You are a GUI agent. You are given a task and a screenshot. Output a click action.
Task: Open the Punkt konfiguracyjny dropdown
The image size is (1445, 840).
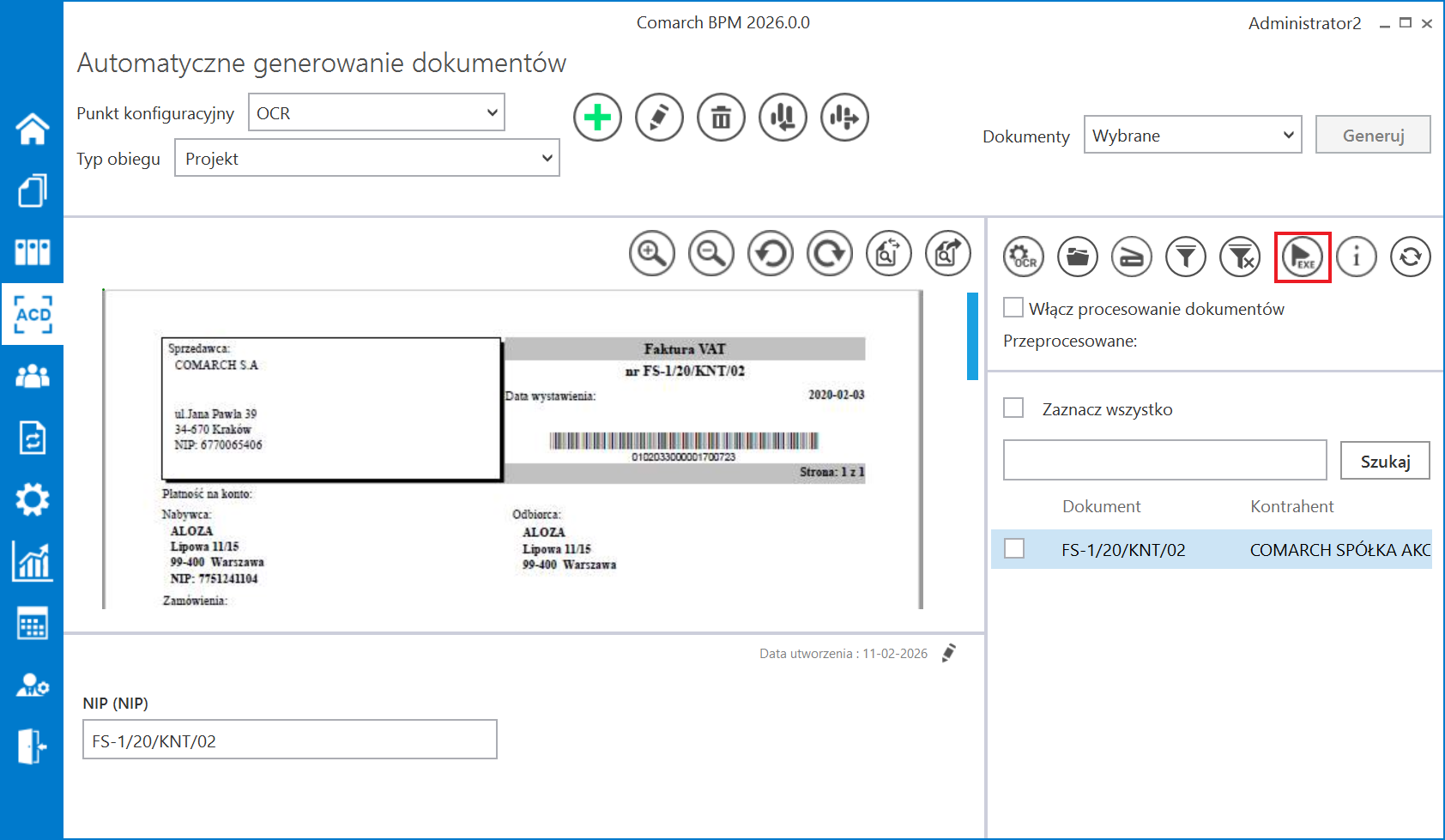[x=376, y=112]
